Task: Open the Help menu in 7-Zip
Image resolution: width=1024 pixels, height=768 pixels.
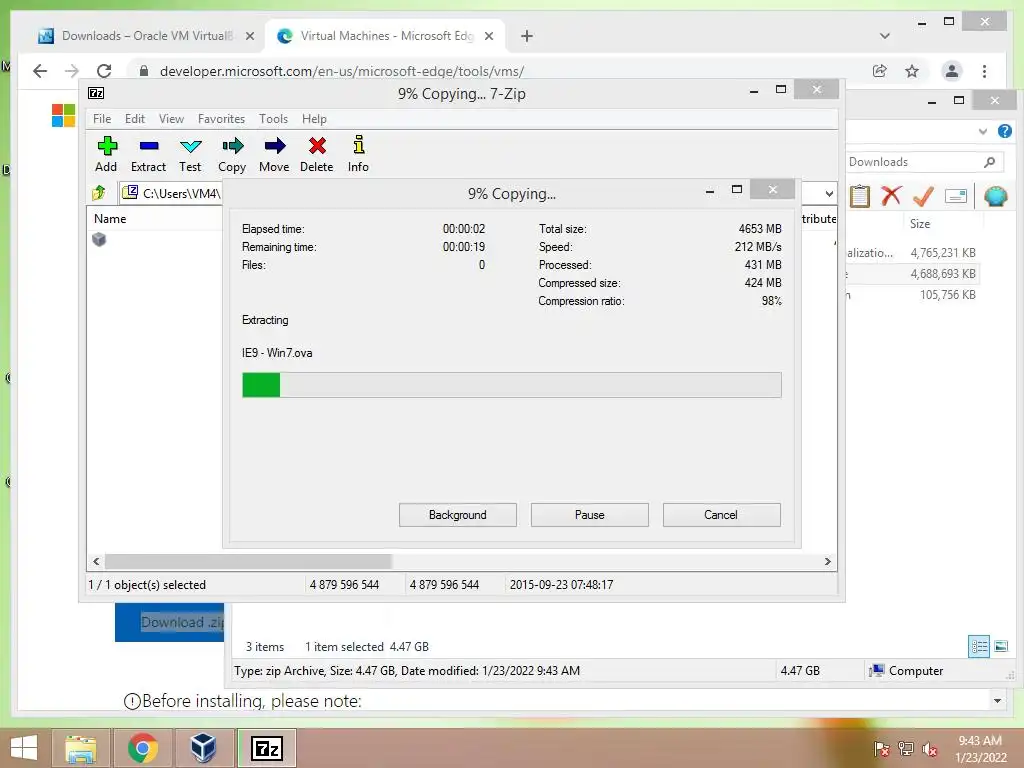Action: pyautogui.click(x=314, y=119)
